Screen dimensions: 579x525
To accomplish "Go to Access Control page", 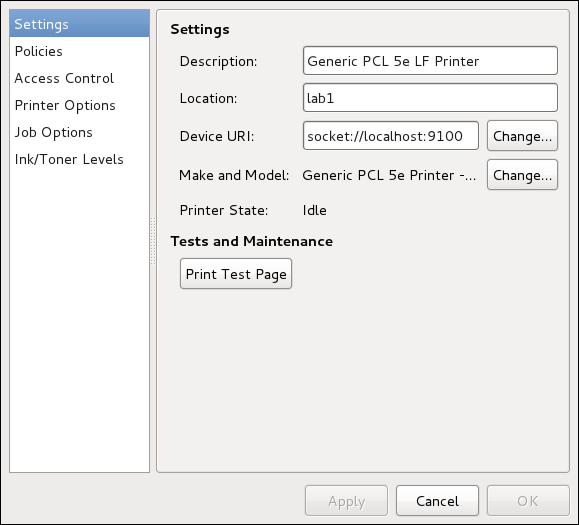I will (x=79, y=78).
